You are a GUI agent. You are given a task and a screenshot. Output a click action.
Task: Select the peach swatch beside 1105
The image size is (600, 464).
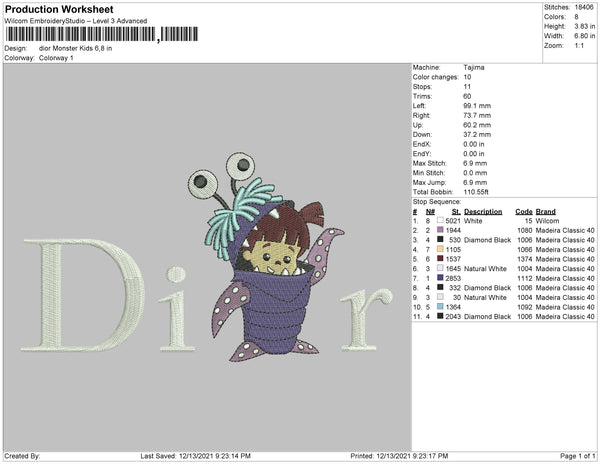coord(440,249)
